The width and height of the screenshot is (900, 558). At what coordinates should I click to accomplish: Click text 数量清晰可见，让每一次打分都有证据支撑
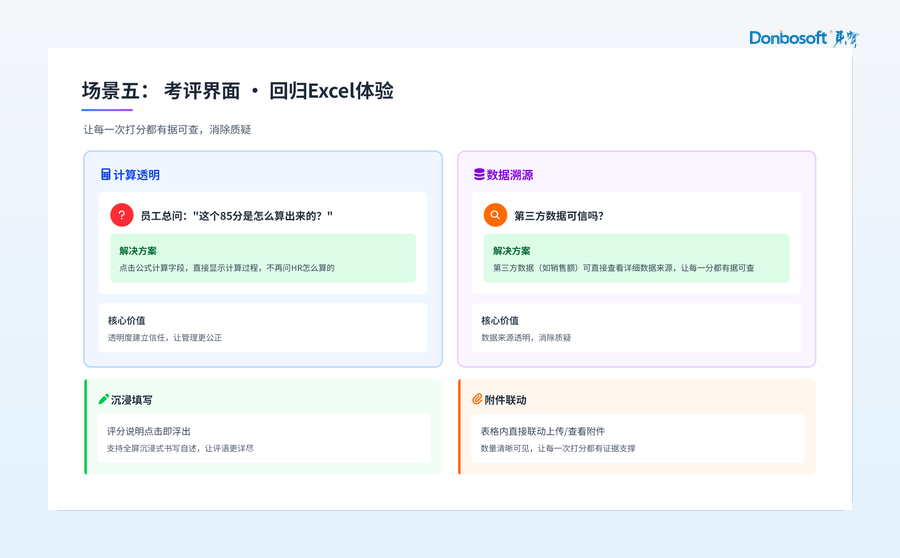coord(558,448)
